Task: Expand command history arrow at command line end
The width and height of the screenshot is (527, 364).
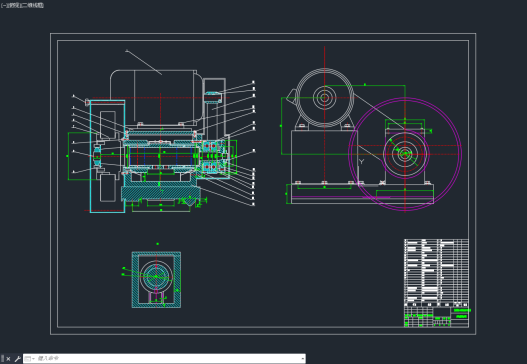Action: 302,359
